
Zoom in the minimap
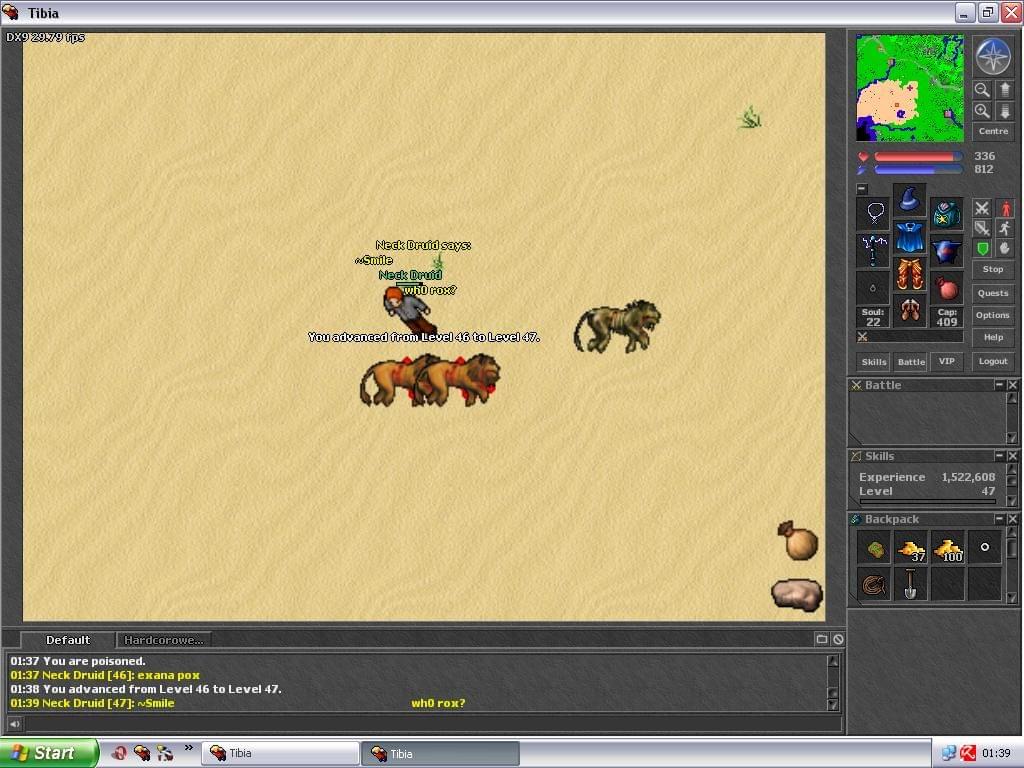point(982,111)
